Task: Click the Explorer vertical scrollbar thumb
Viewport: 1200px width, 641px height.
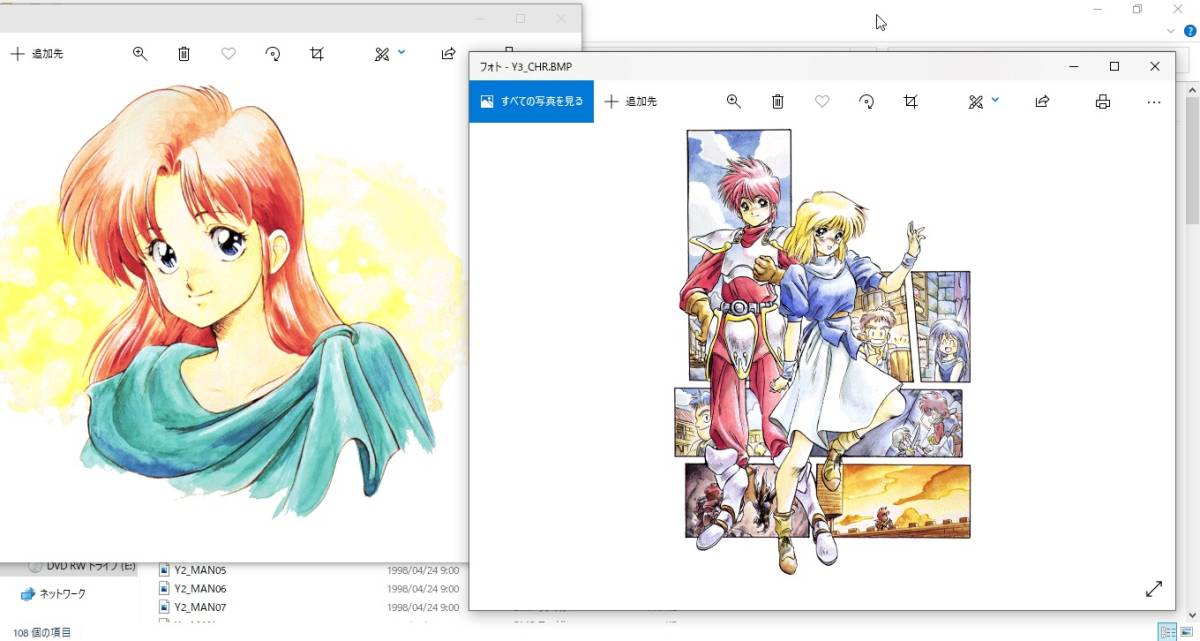Action: 1192,160
